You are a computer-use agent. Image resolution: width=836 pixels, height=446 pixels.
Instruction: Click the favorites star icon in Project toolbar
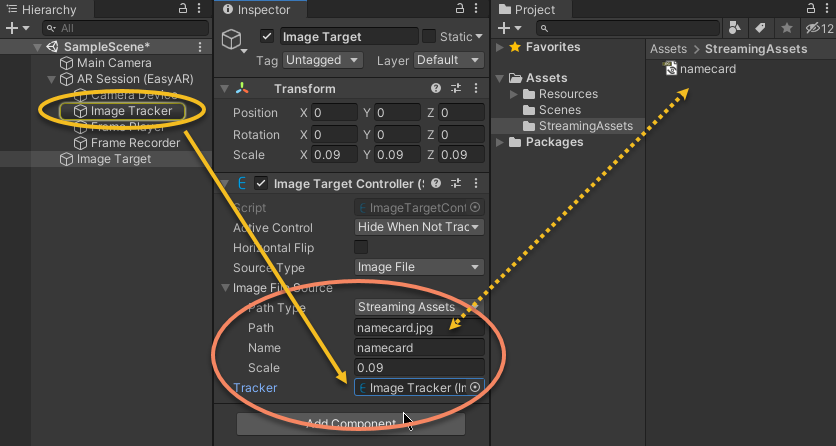[787, 27]
